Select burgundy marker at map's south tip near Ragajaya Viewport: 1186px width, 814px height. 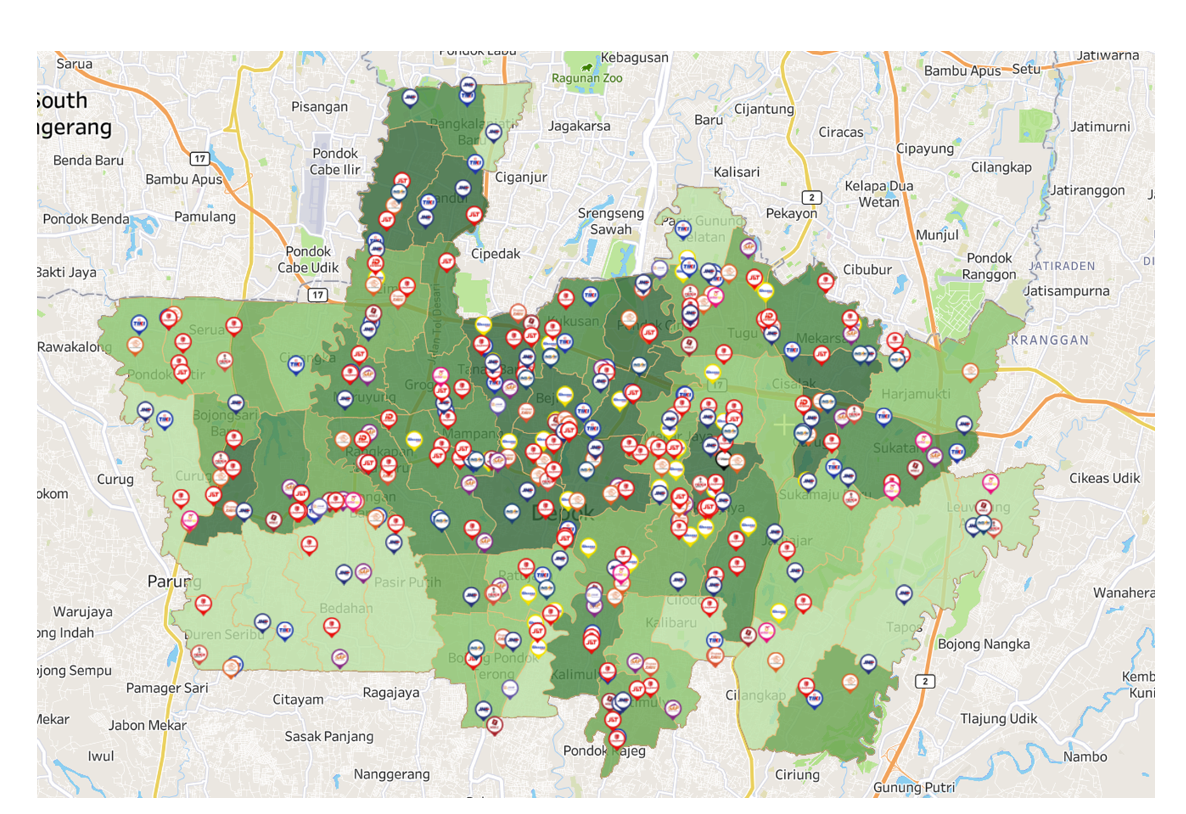[x=494, y=727]
